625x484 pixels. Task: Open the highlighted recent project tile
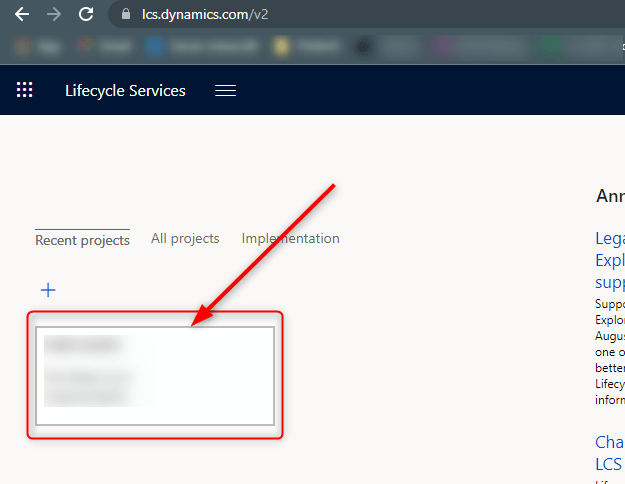coord(155,375)
